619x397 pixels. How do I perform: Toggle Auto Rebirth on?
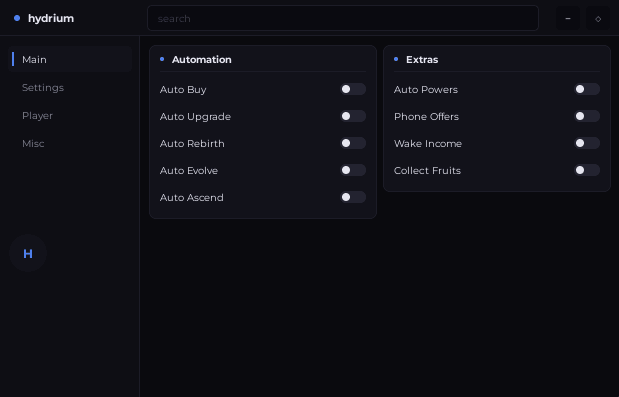[x=353, y=143]
